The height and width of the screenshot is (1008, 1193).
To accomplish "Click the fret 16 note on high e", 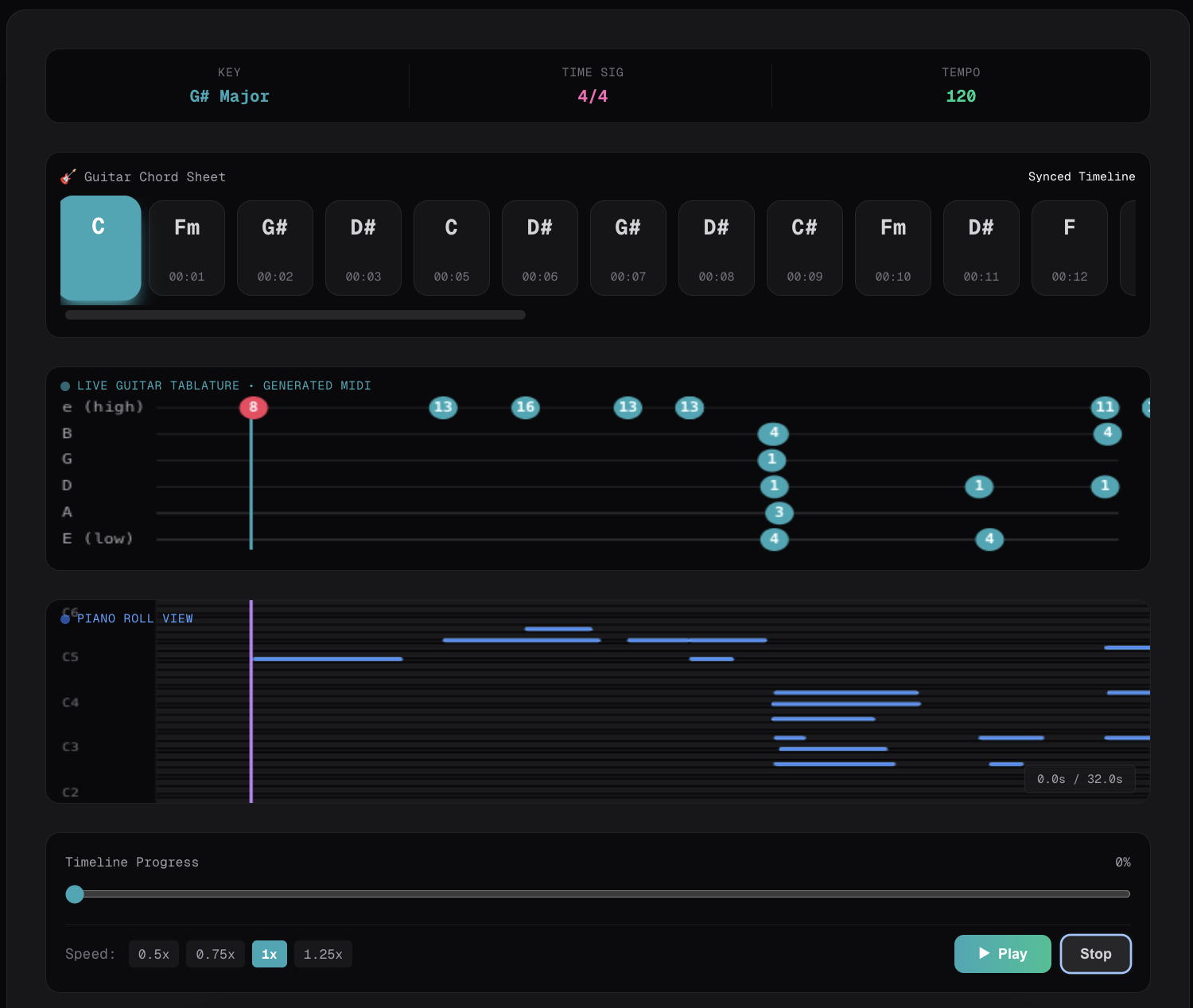I will tap(526, 408).
